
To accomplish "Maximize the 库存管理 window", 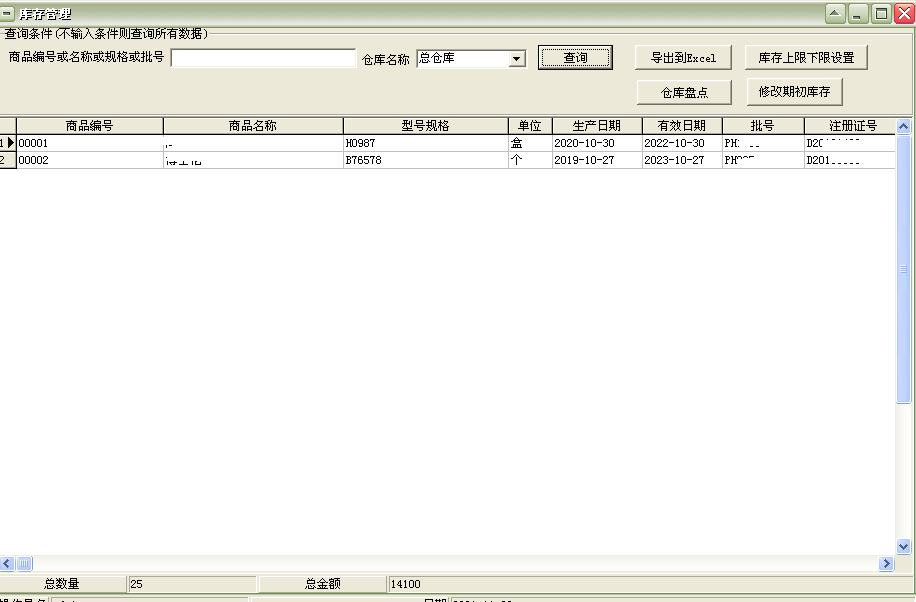I will pyautogui.click(x=881, y=13).
